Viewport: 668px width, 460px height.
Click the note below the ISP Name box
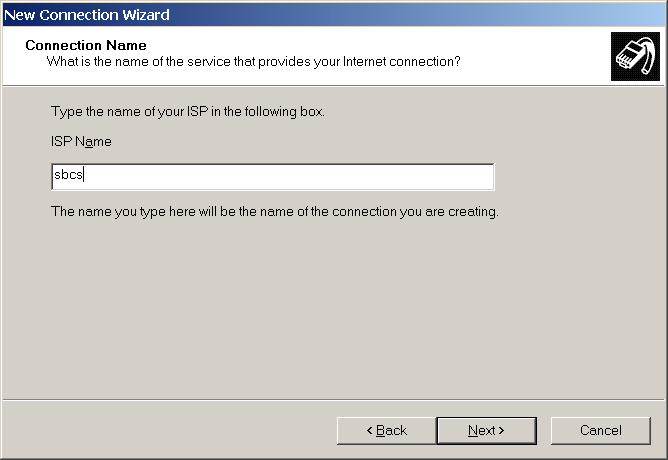point(274,212)
